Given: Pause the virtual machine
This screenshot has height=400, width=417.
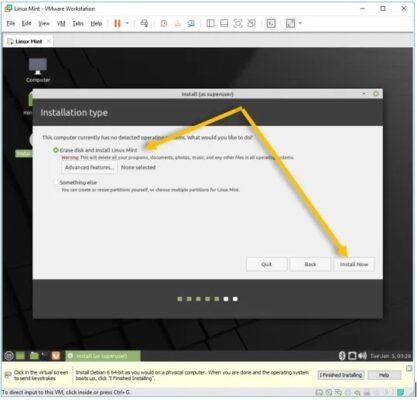Looking at the screenshot, I should pyautogui.click(x=117, y=23).
